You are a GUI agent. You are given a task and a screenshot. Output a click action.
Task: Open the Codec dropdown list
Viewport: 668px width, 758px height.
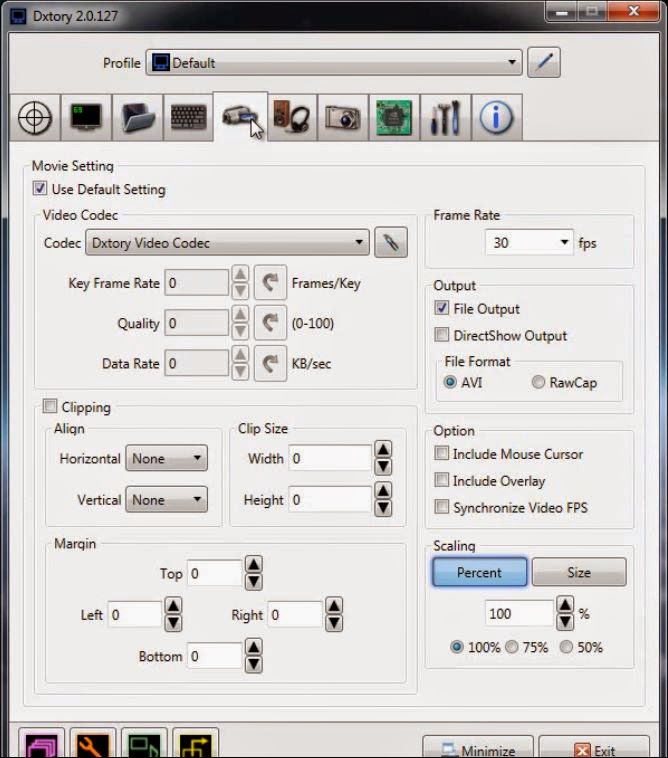227,242
